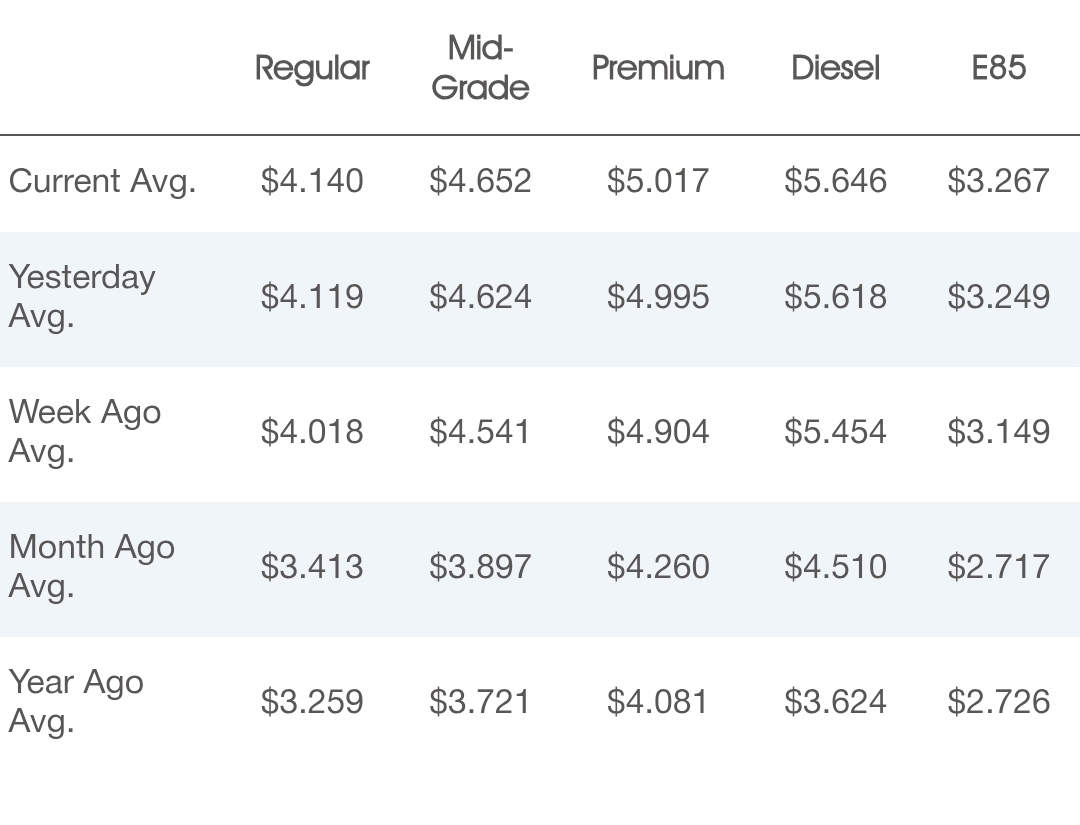The width and height of the screenshot is (1080, 825).
Task: Click the Premium column header
Action: click(658, 68)
